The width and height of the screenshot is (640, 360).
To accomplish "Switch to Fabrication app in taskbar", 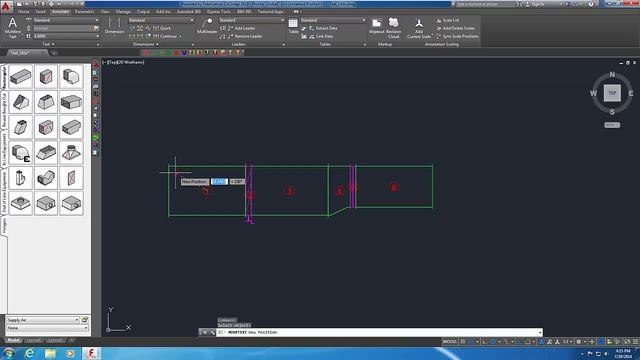I will point(92,353).
